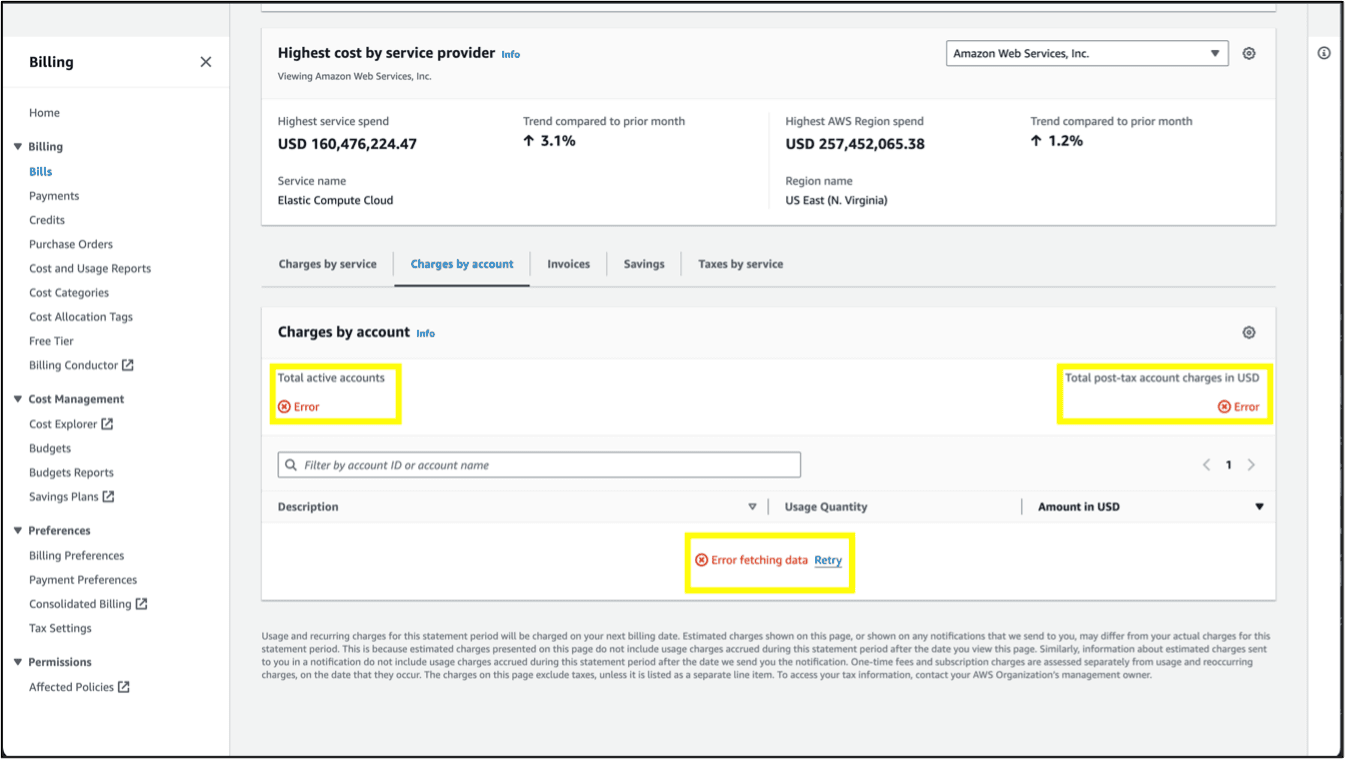Open Budgets Reports page
Viewport: 1347px width, 763px height.
pos(72,473)
